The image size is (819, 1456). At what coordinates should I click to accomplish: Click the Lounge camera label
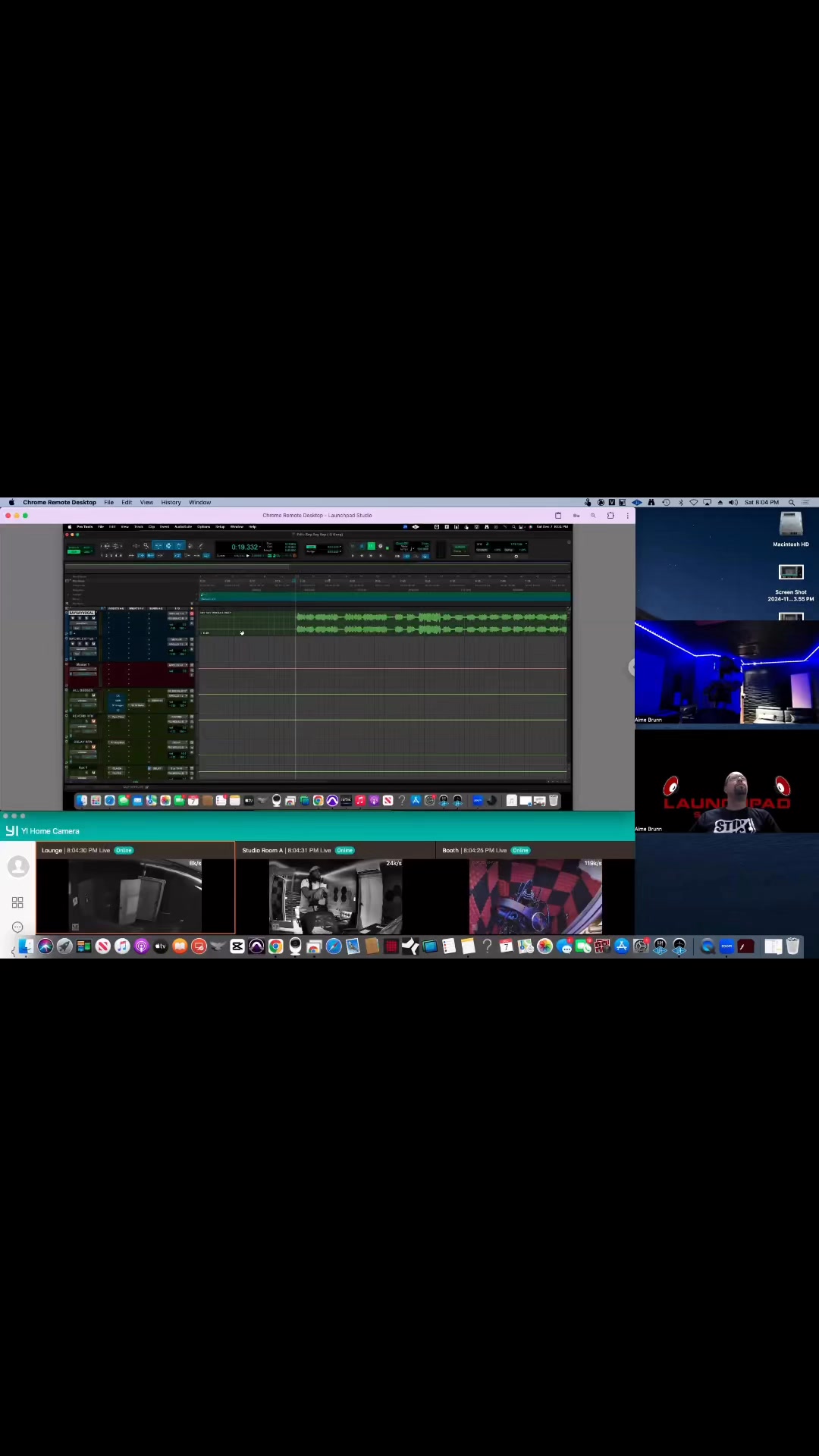52,851
